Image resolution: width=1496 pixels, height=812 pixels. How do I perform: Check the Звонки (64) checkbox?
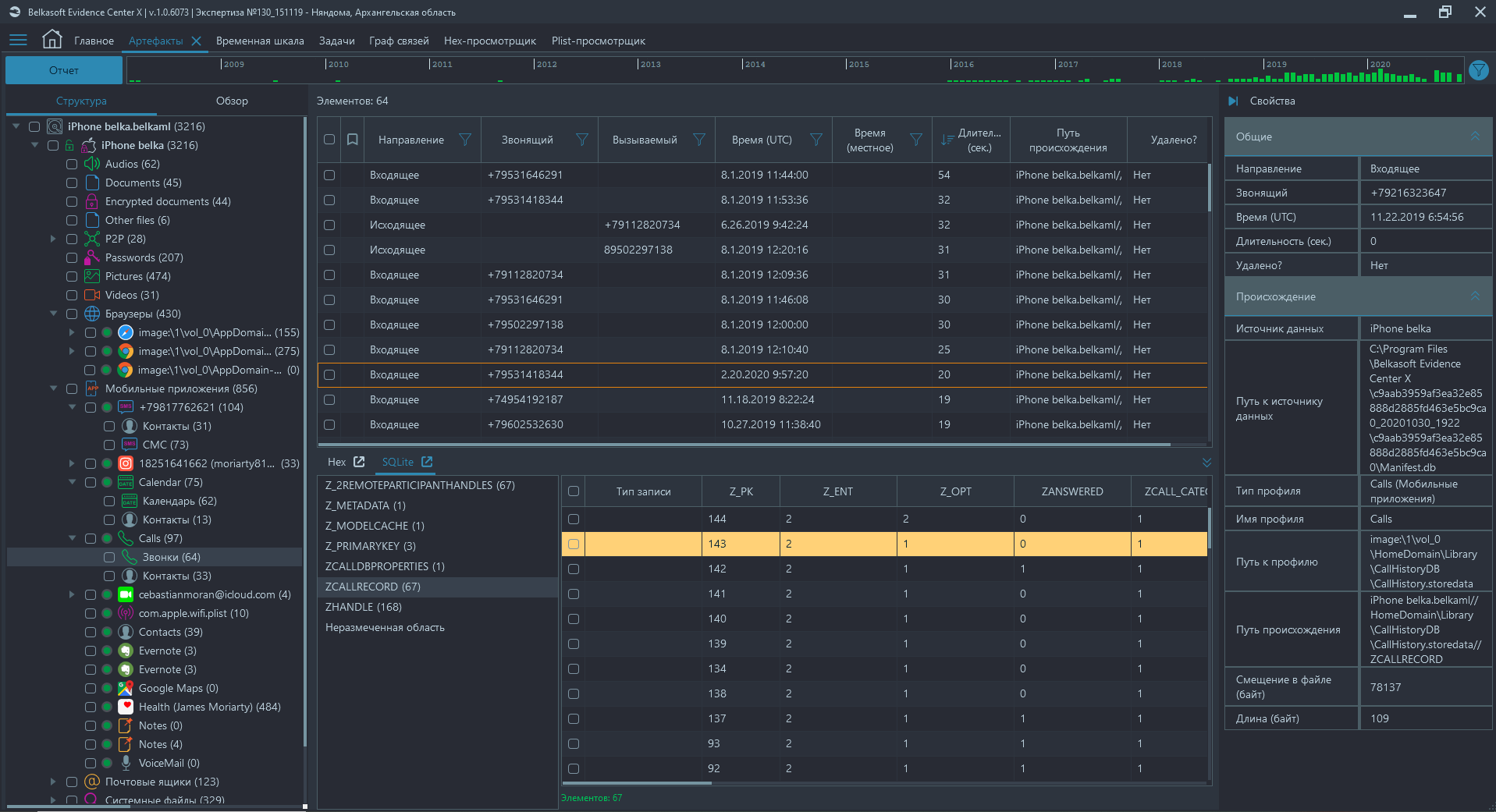point(109,557)
